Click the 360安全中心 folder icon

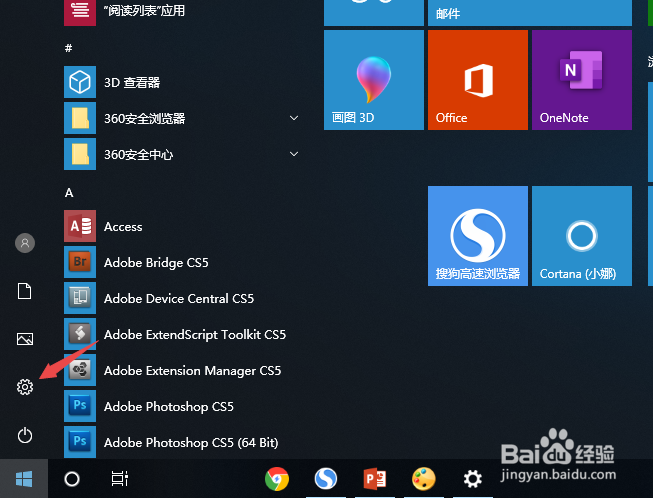coord(80,154)
